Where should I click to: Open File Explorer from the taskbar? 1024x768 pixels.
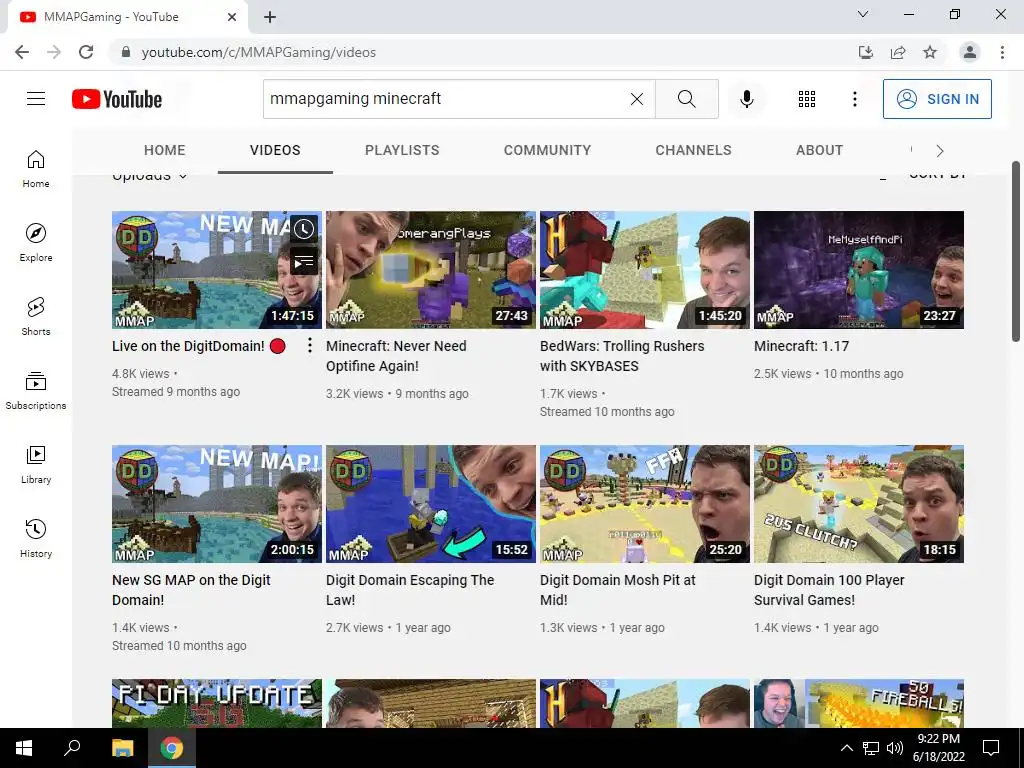click(123, 748)
